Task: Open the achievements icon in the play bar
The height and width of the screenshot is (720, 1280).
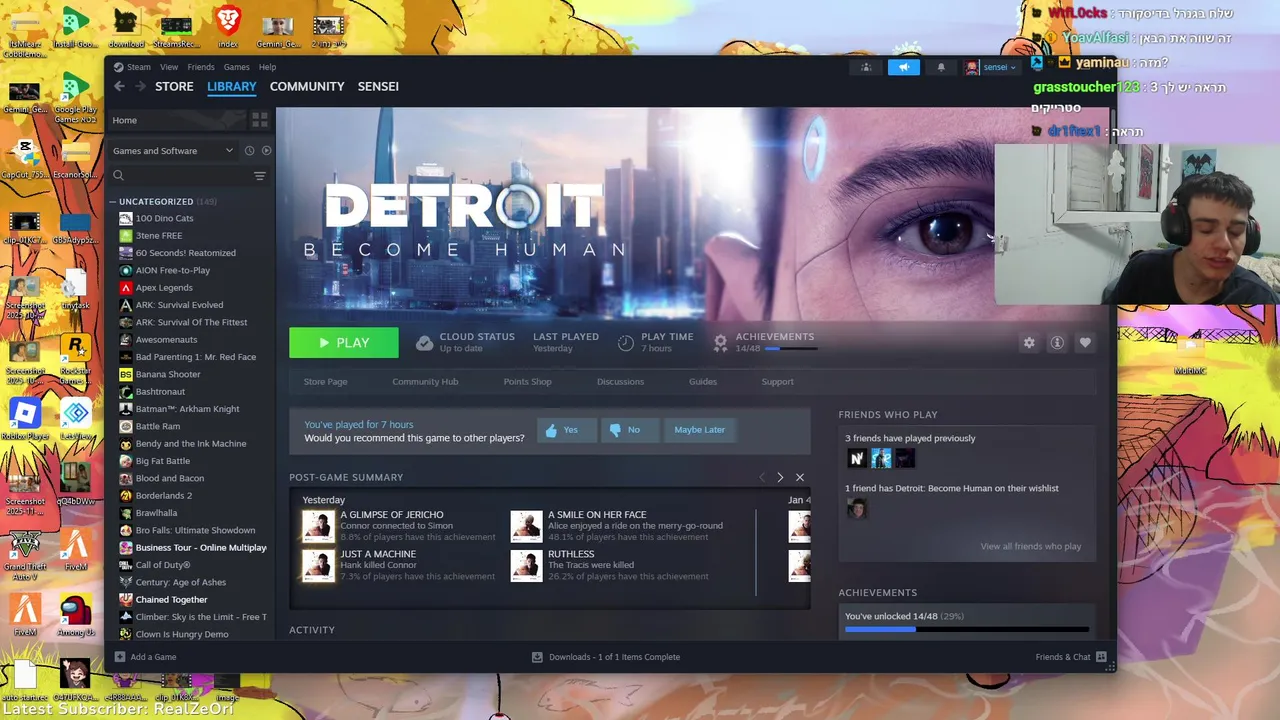Action: (x=720, y=342)
